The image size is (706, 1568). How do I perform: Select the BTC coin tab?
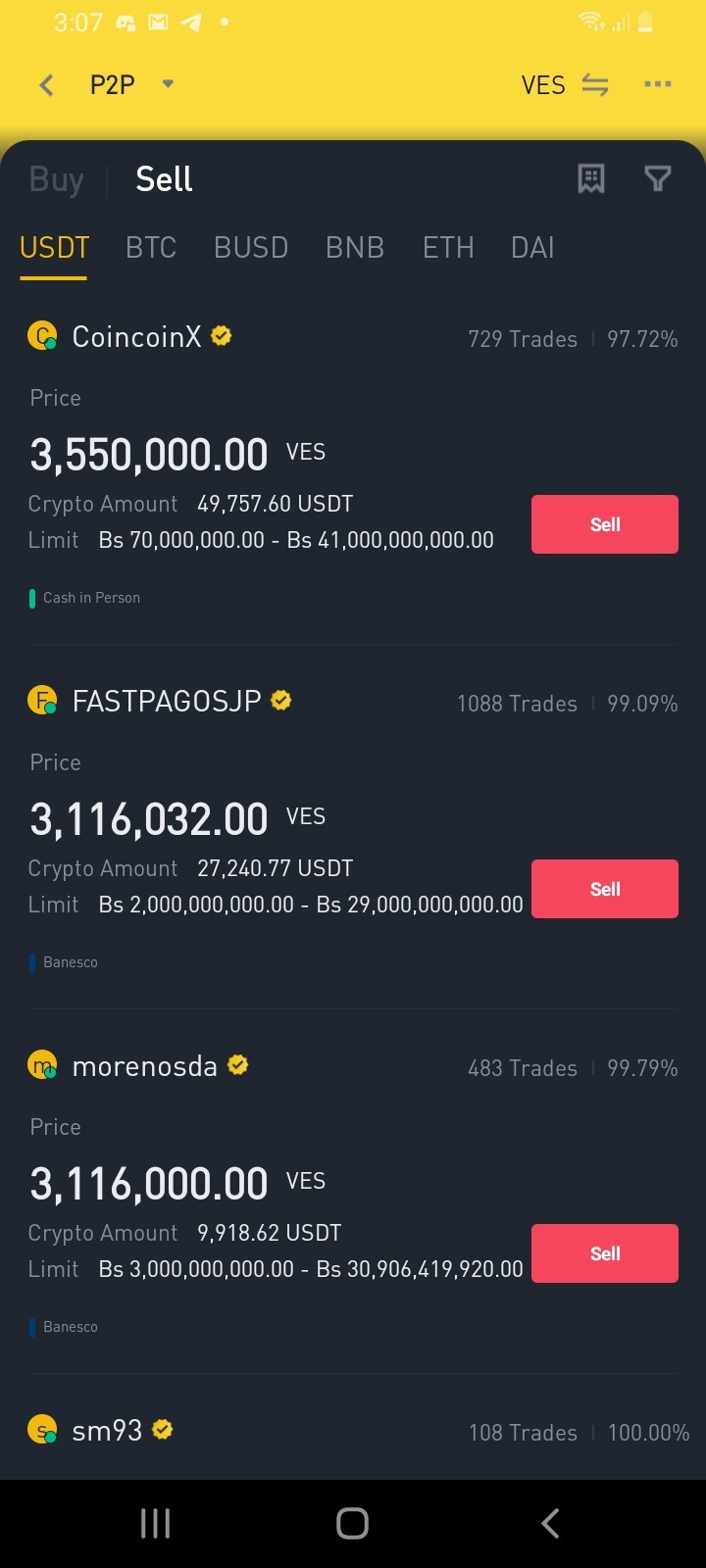[x=151, y=247]
